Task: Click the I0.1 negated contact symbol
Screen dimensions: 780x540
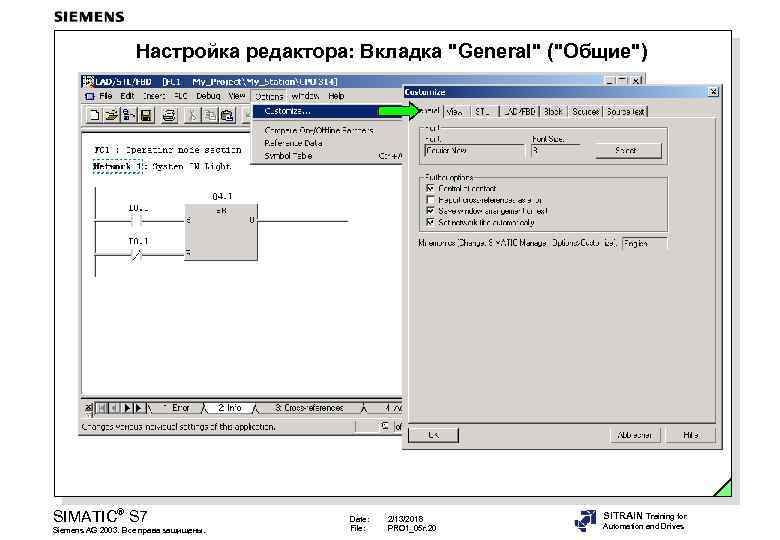Action: (x=136, y=255)
